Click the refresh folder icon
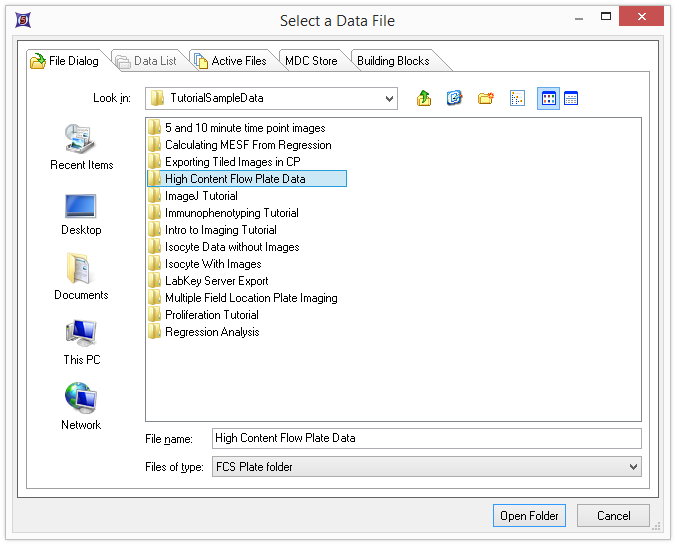The width and height of the screenshot is (679, 548). [x=454, y=98]
